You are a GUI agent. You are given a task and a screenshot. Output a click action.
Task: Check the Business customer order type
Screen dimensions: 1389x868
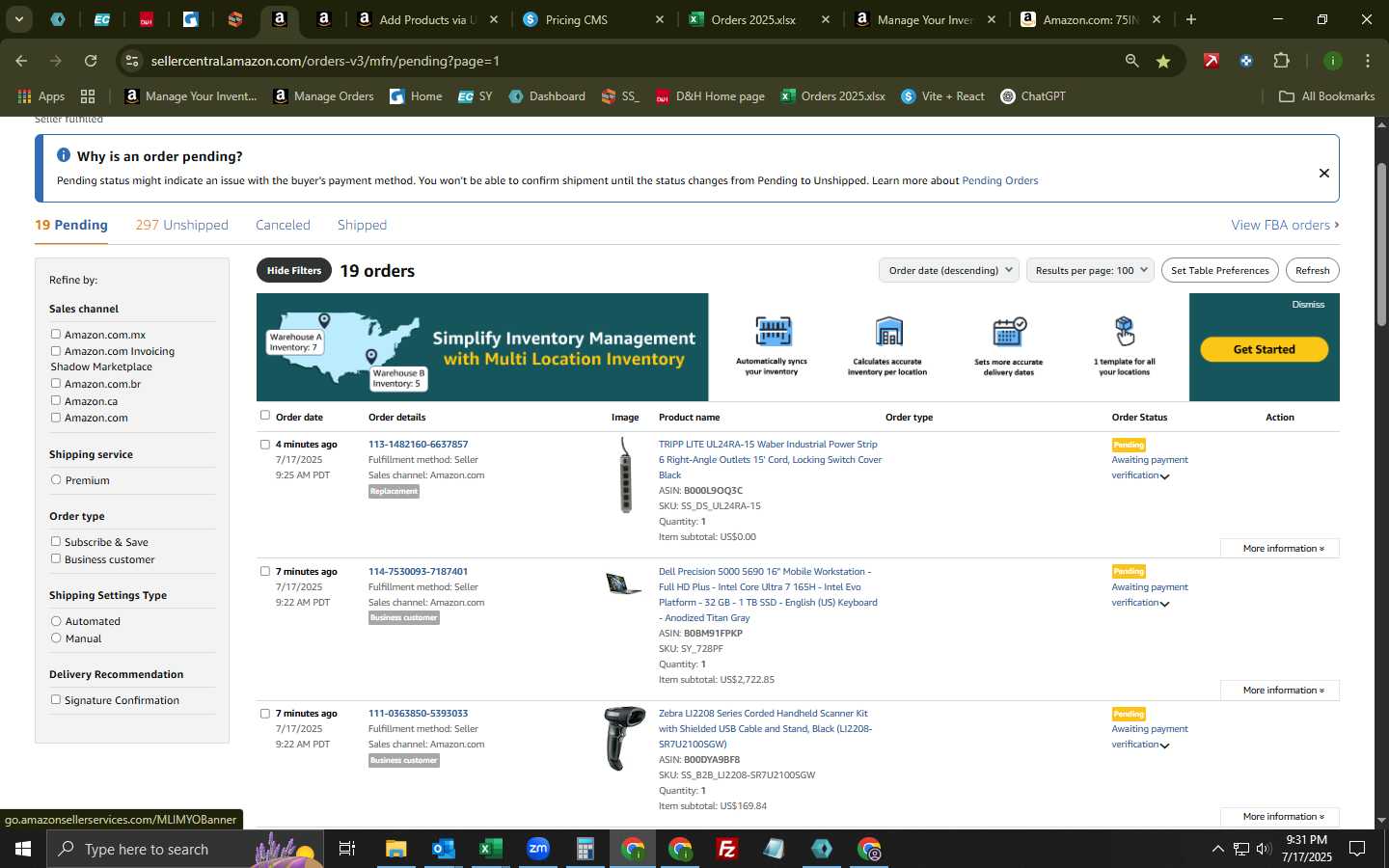56,558
